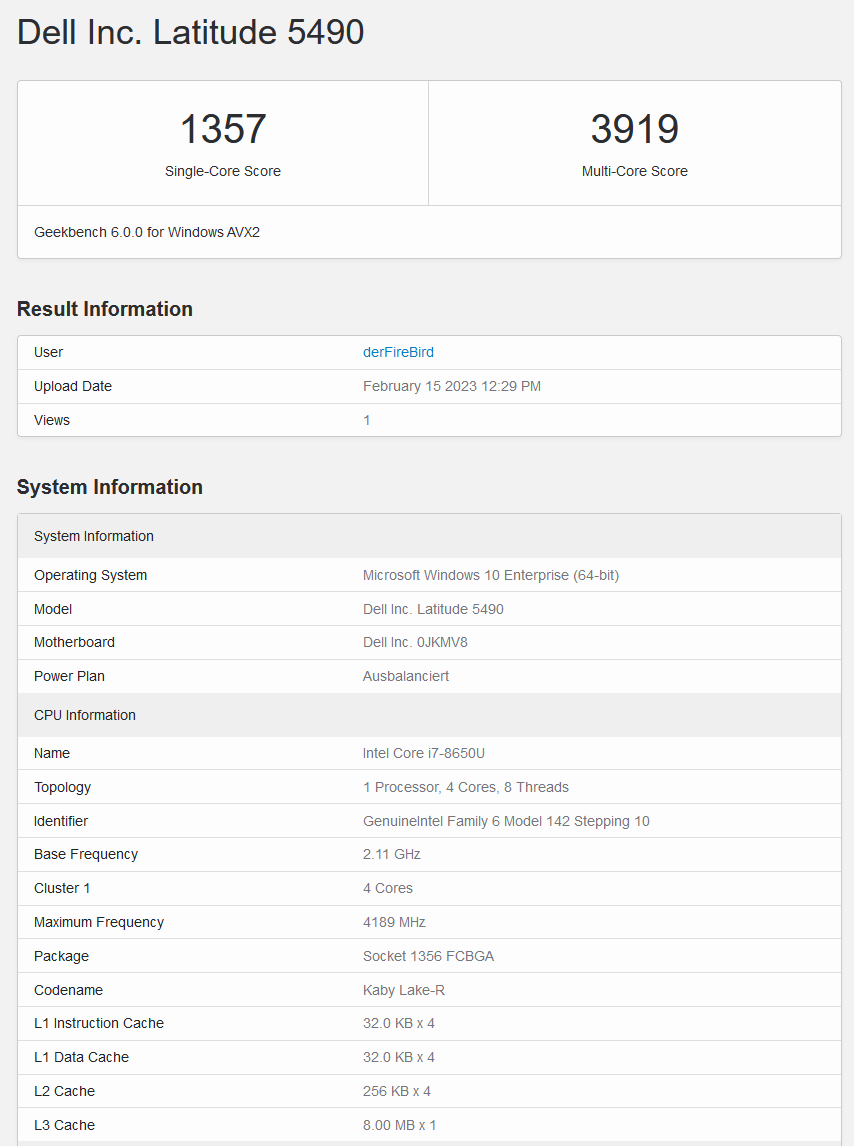This screenshot has height=1146, width=854.
Task: Click the Topology row label
Action: (62, 787)
